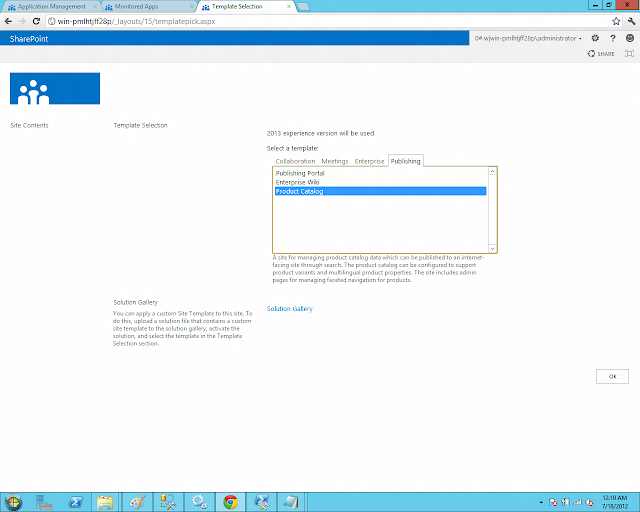This screenshot has height=512, width=640.
Task: Click the smiley feedback icon
Action: click(630, 38)
